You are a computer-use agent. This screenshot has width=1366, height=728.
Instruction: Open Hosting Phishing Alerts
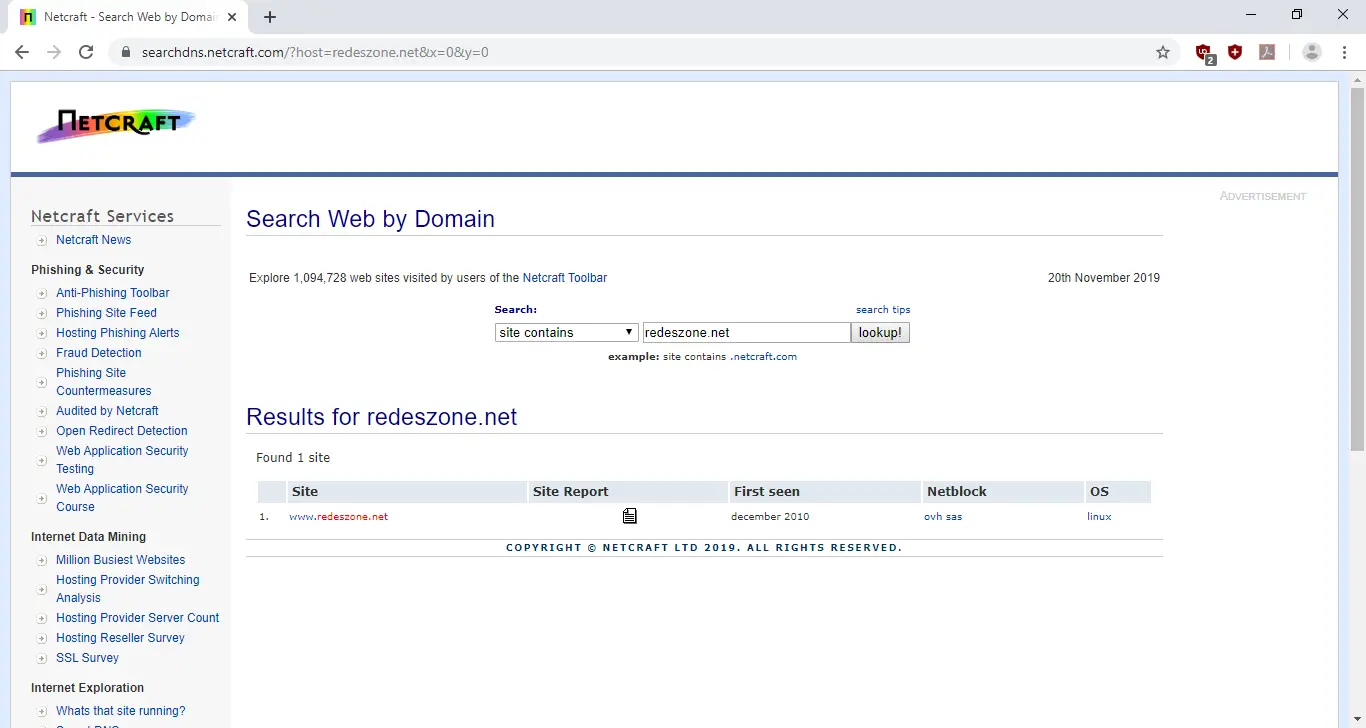(x=118, y=333)
